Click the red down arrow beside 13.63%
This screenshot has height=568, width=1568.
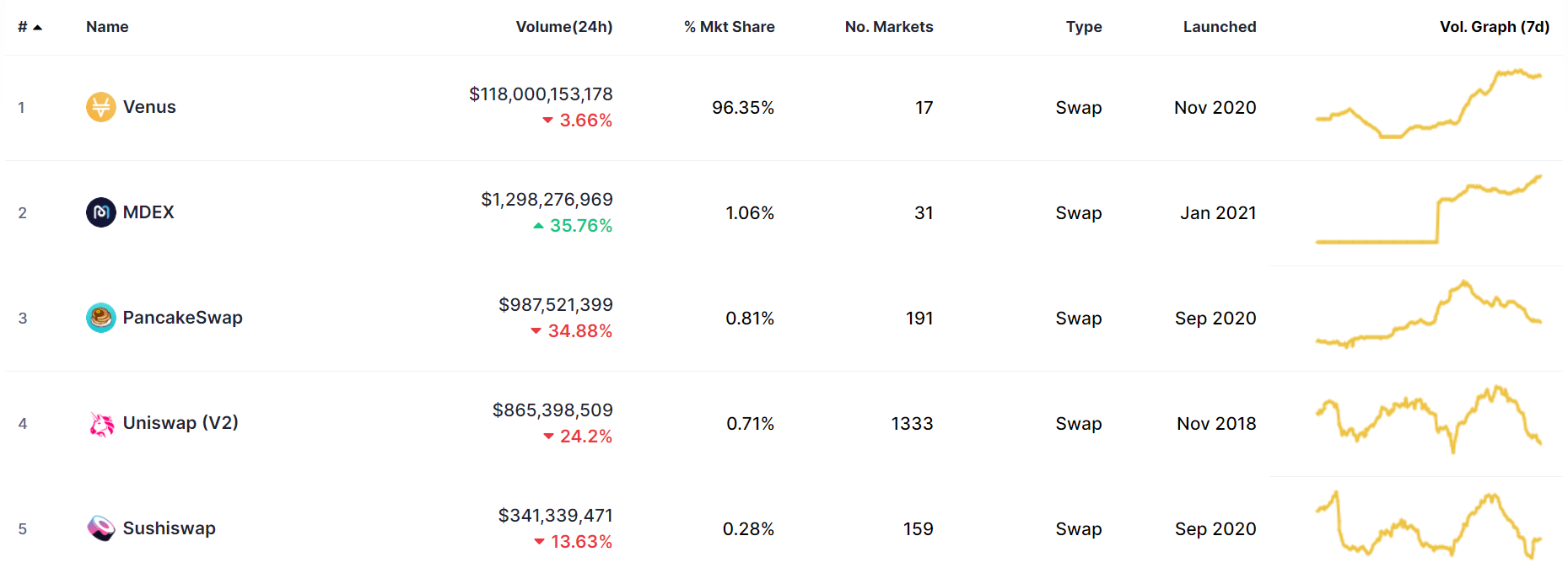coord(539,542)
